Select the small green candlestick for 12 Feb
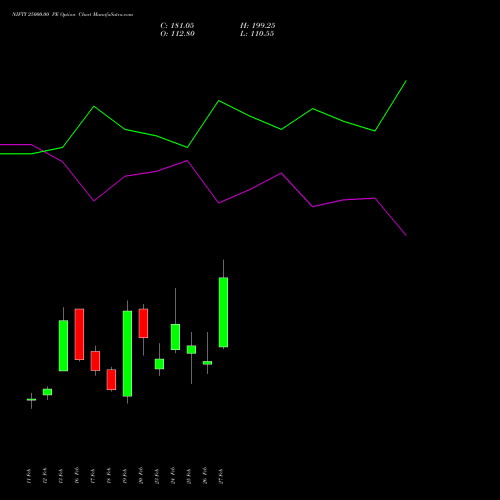The image size is (500, 500). tap(47, 392)
